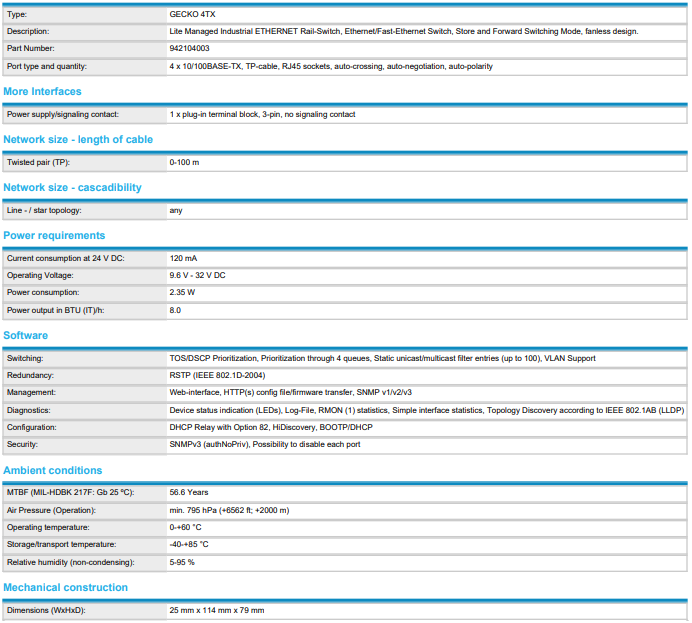
Task: Select the '0-100 m' value
Action: tap(184, 162)
